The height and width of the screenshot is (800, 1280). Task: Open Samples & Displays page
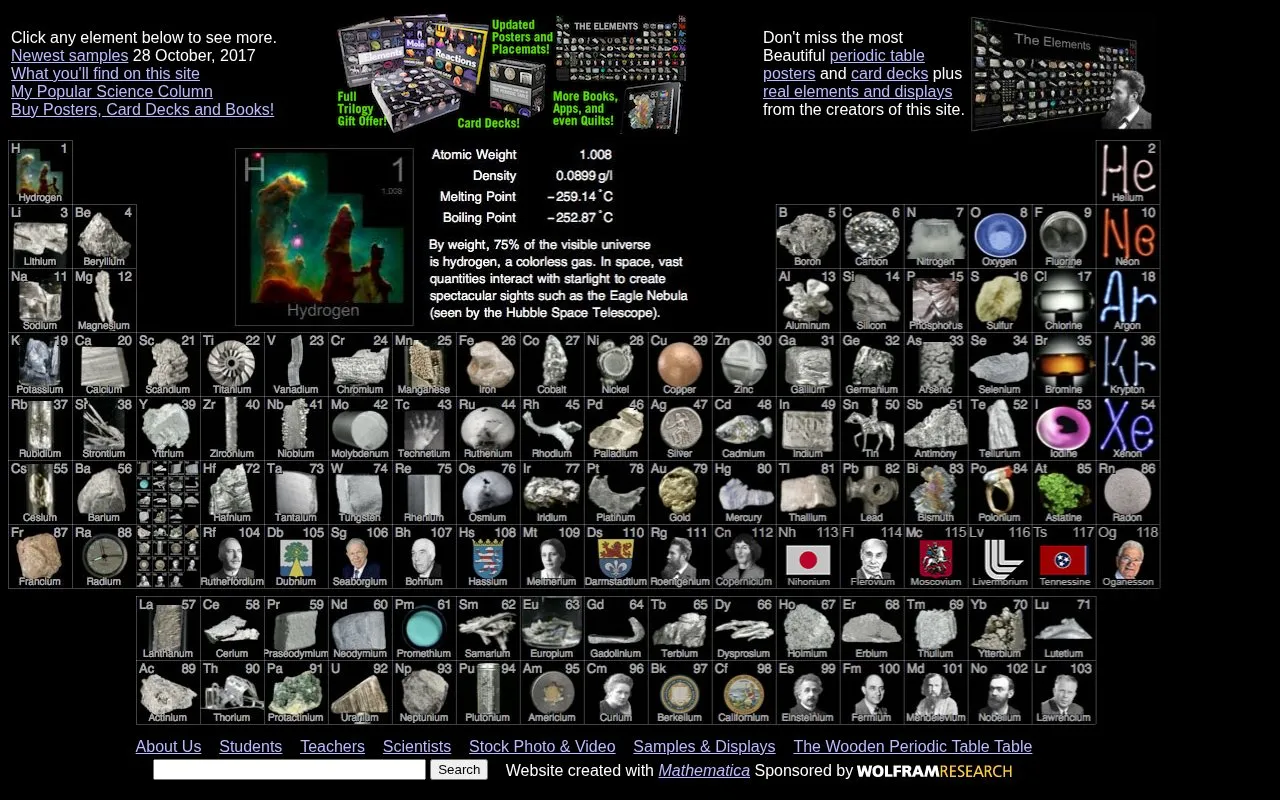coord(704,746)
